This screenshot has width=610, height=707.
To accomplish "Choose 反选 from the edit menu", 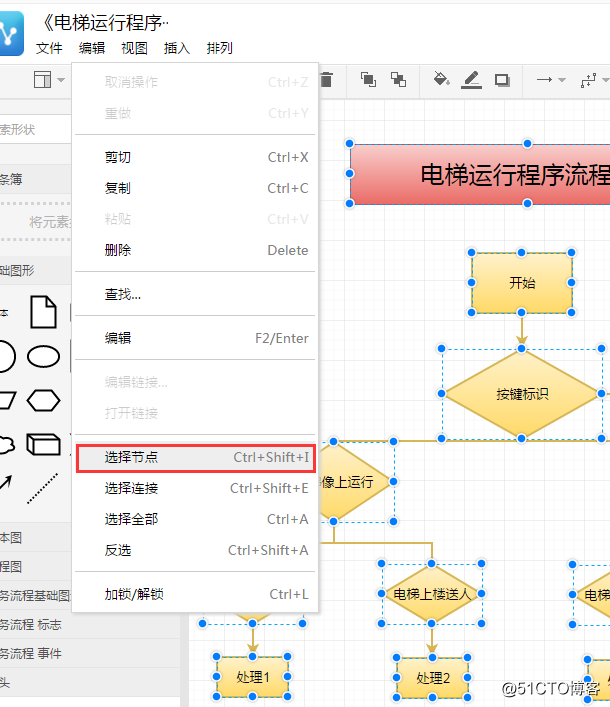I will (x=195, y=551).
